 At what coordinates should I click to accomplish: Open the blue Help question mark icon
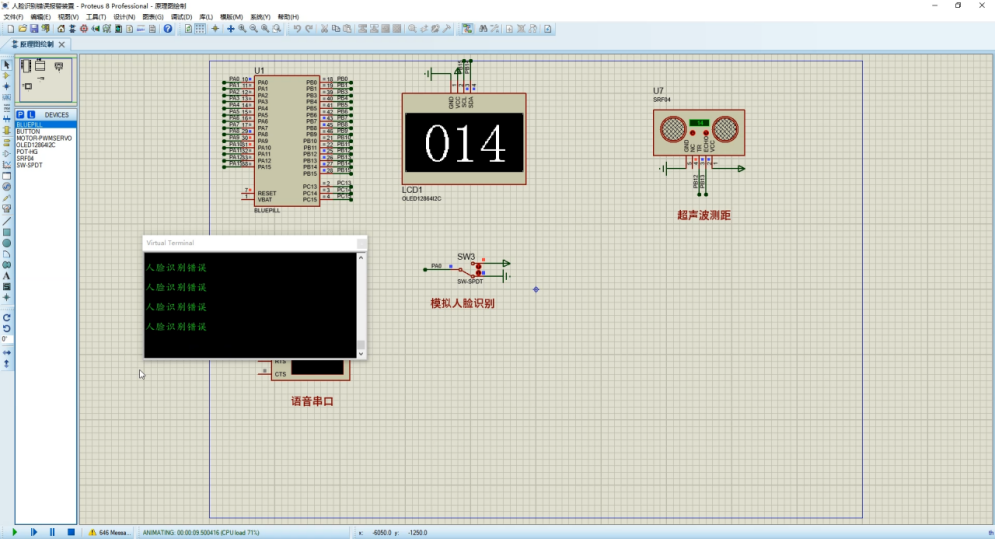[x=168, y=29]
